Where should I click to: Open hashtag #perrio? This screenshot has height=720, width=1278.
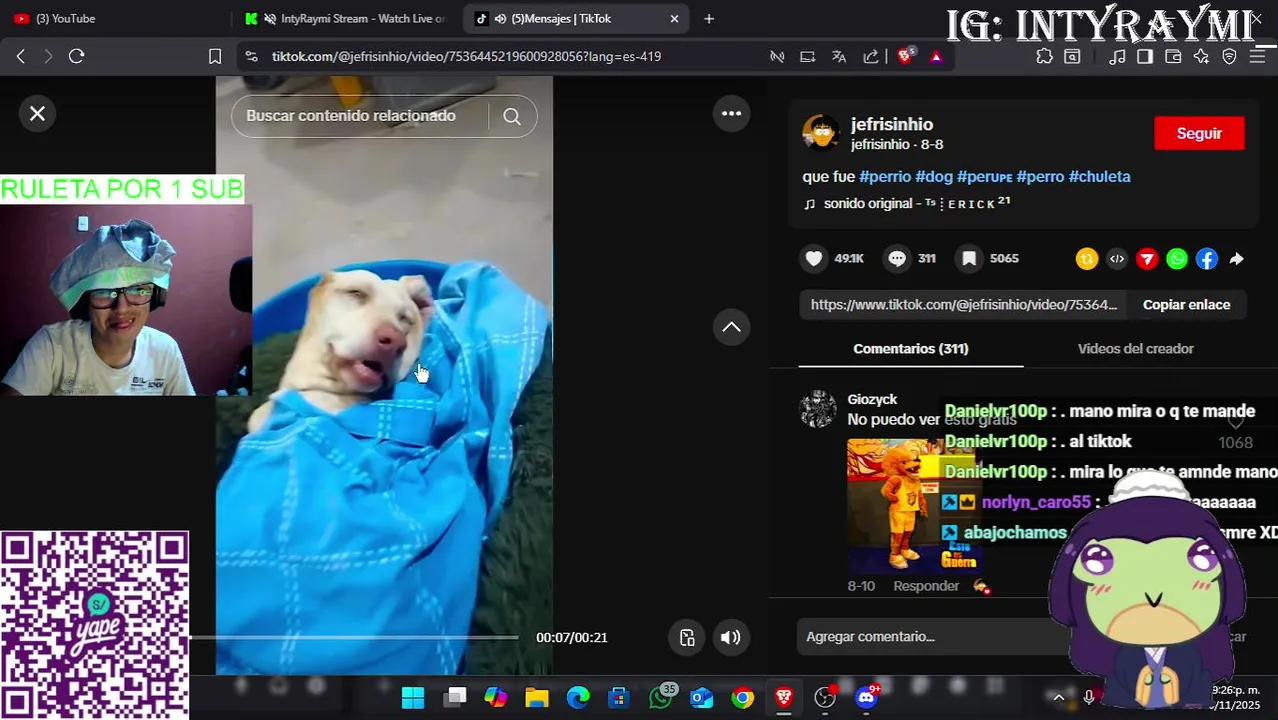885,177
